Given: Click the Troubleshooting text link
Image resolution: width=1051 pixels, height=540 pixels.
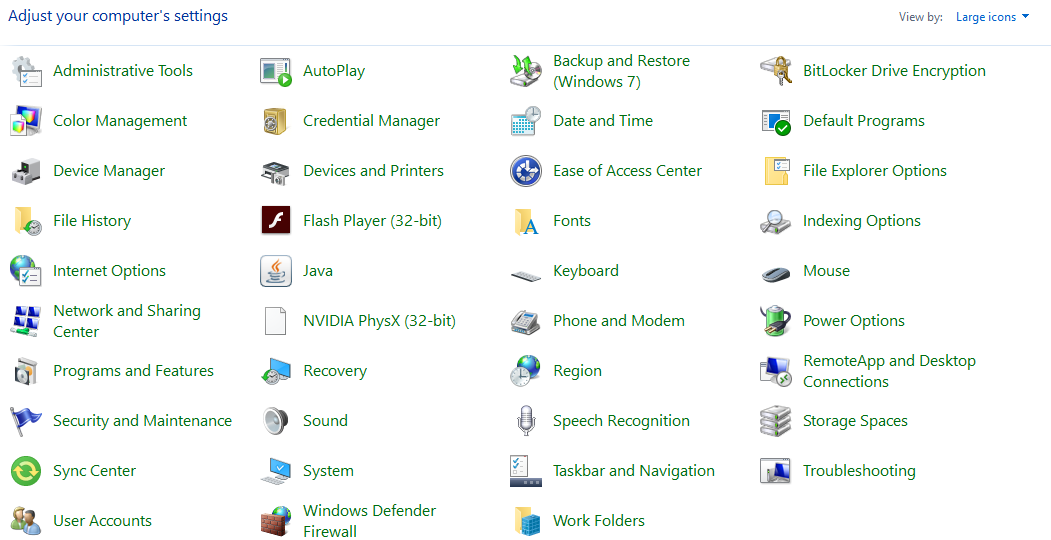Looking at the screenshot, I should 859,471.
